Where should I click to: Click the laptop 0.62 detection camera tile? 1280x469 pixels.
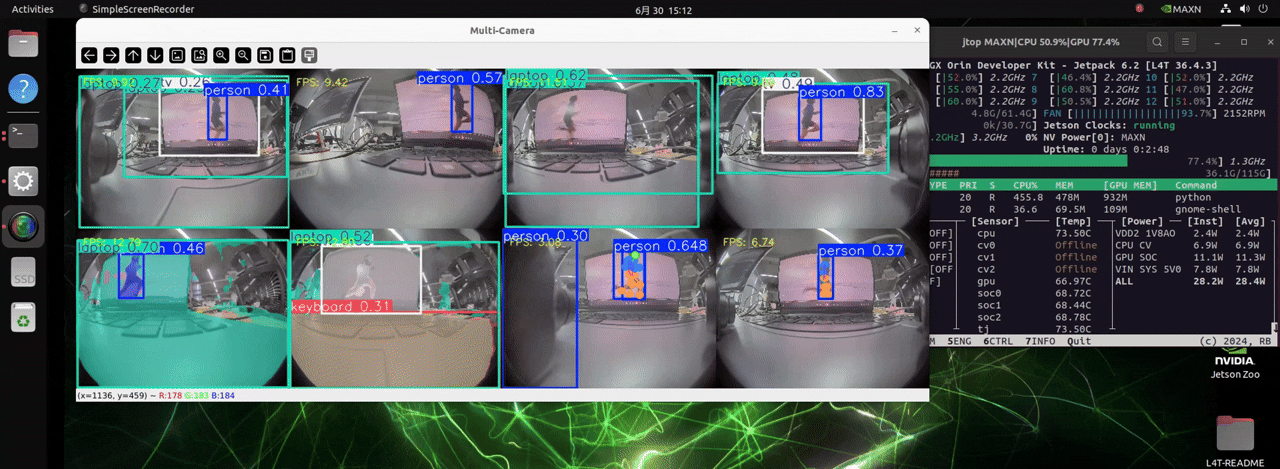click(x=608, y=150)
